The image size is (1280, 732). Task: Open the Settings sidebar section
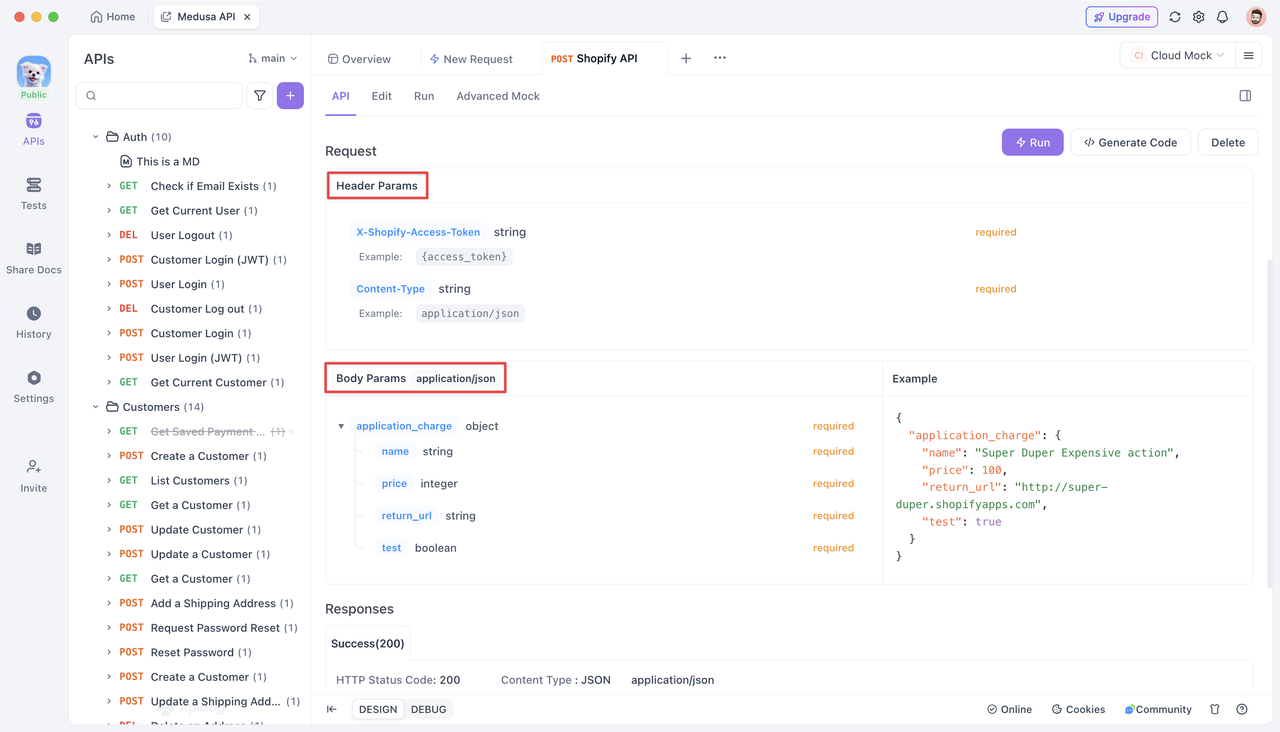(x=33, y=387)
